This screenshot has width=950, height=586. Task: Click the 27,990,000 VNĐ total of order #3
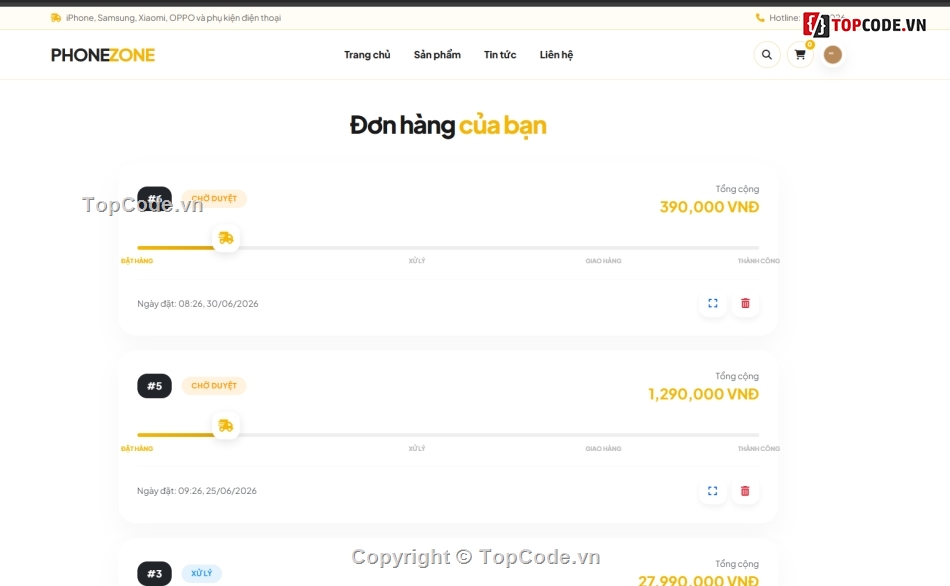pos(698,581)
